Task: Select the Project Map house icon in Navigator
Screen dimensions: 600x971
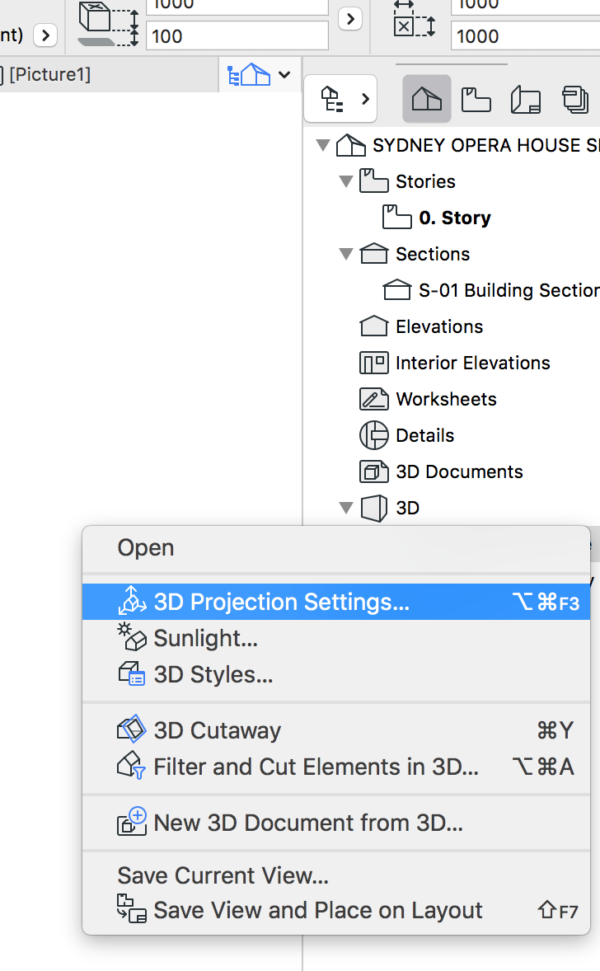Action: coord(427,99)
